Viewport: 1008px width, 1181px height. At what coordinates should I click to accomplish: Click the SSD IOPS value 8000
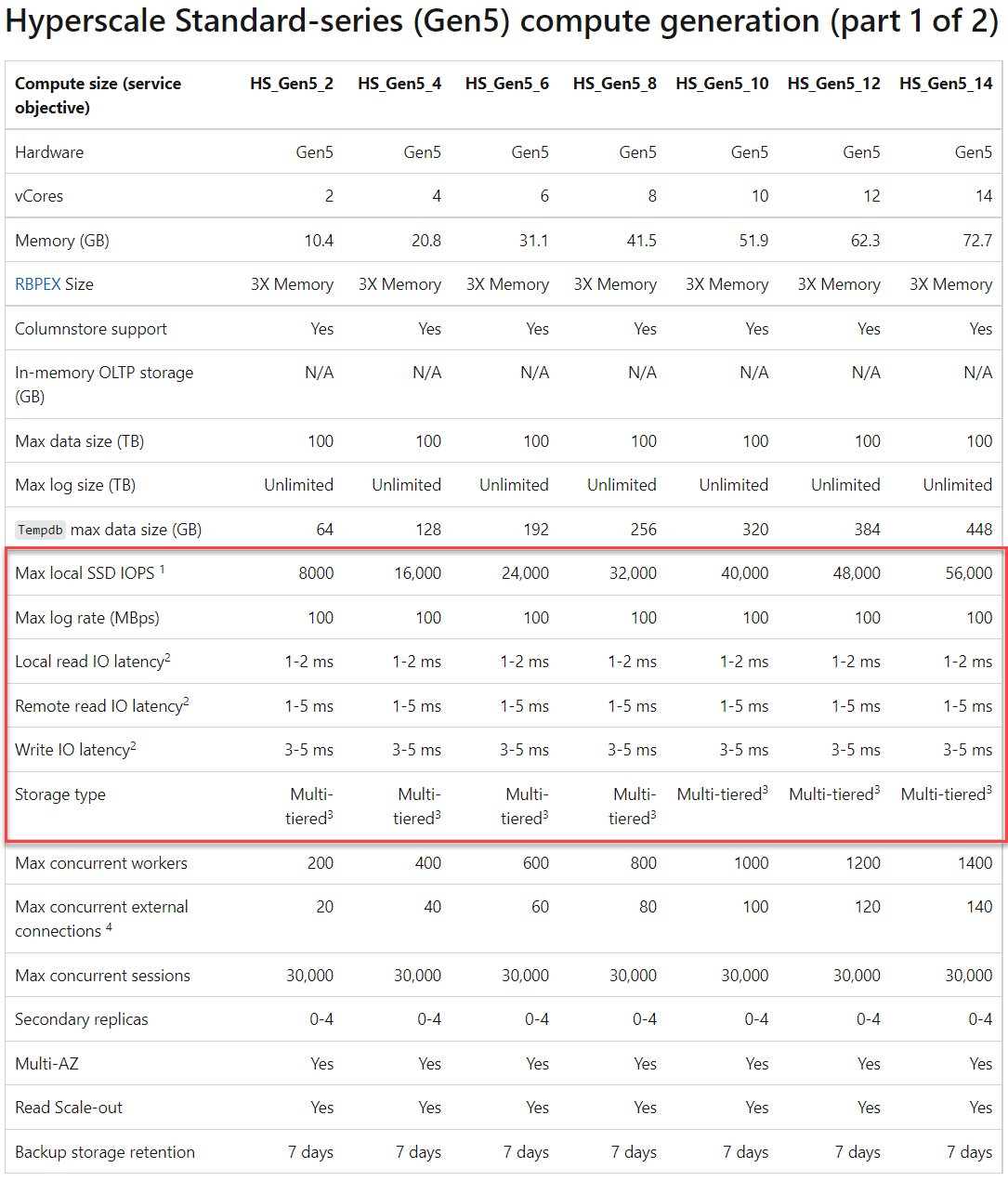pyautogui.click(x=316, y=573)
